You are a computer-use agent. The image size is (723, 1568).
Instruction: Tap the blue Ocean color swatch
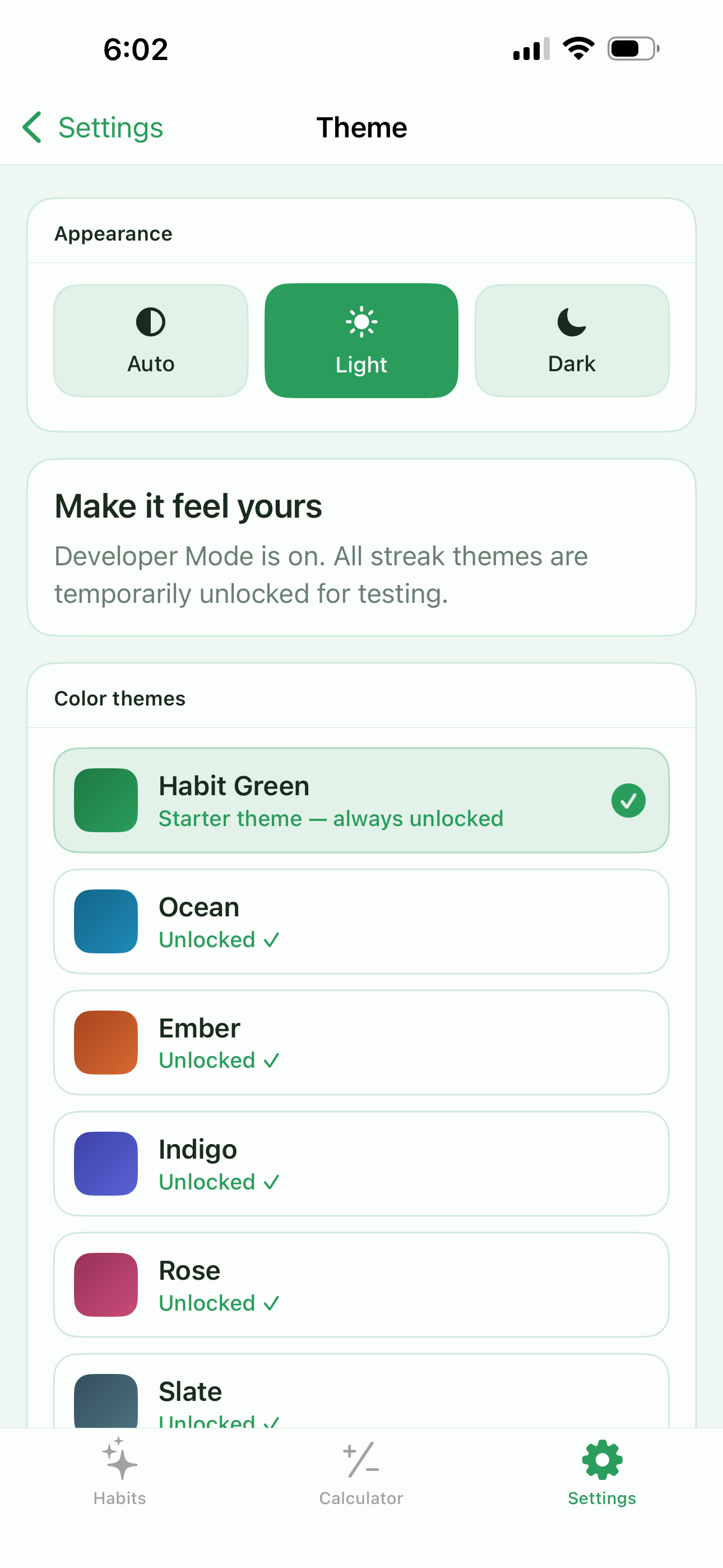[x=106, y=921]
